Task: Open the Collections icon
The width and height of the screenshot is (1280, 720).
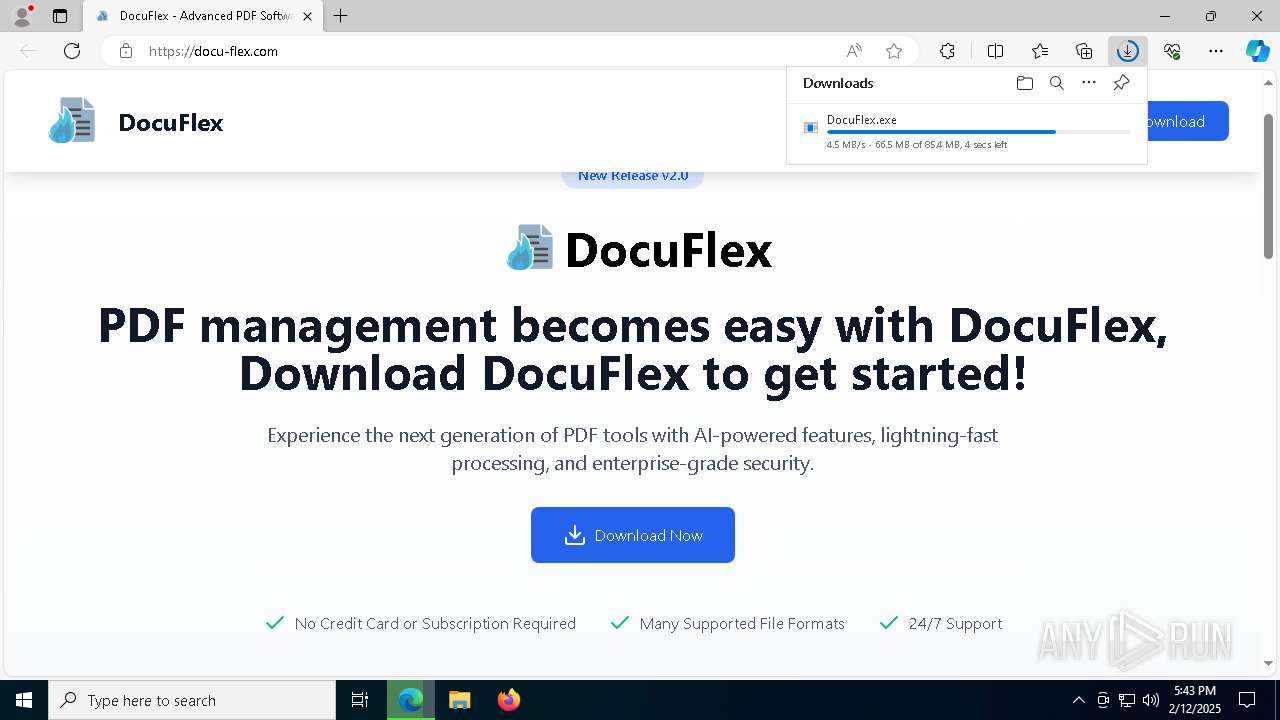Action: click(1084, 51)
